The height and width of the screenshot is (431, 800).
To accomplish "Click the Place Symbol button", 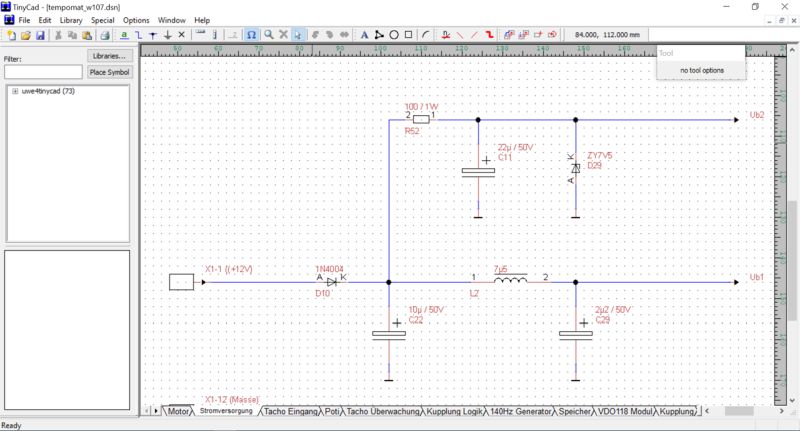I will [109, 72].
